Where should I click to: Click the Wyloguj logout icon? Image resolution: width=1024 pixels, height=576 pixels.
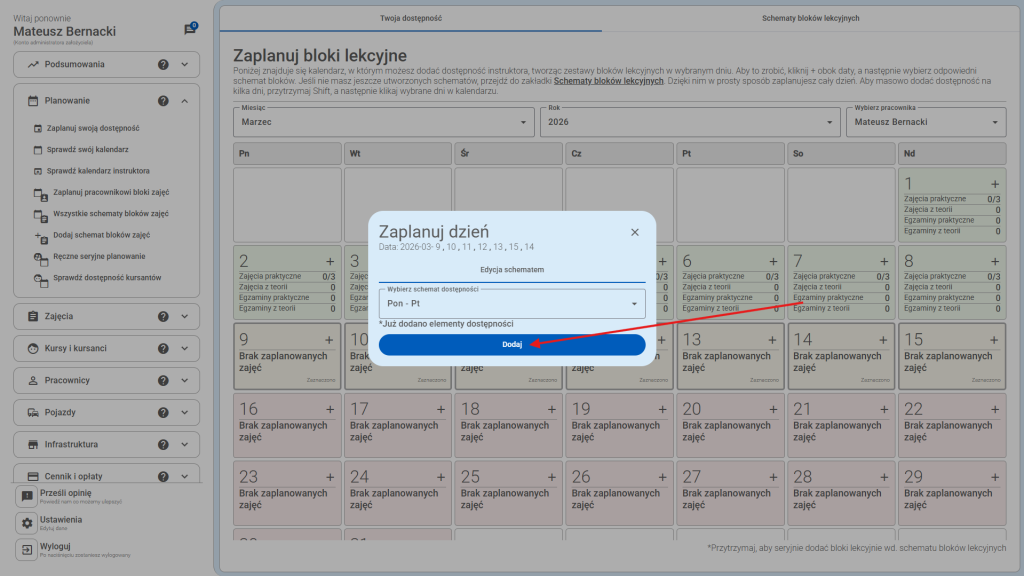point(27,550)
